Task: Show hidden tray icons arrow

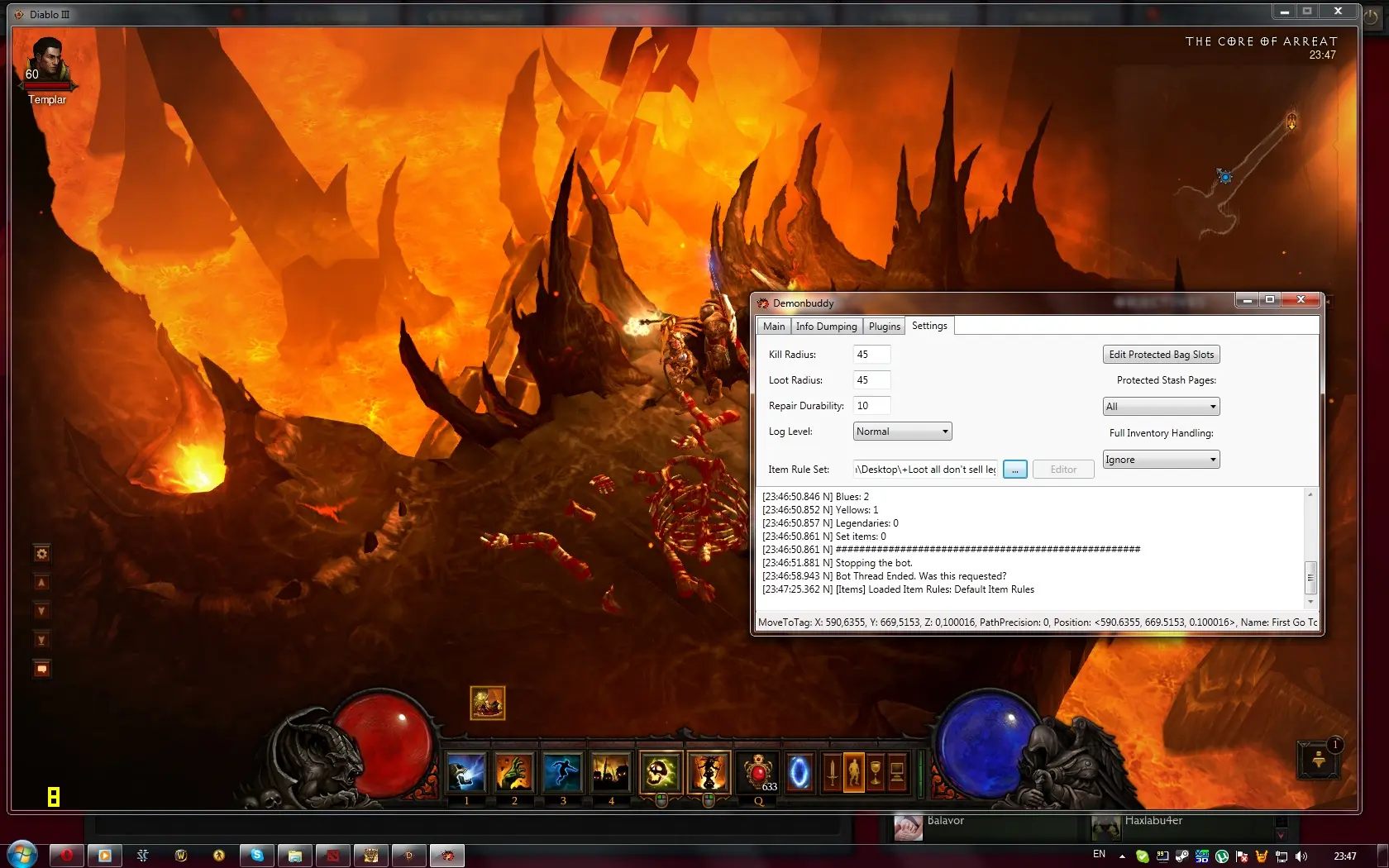Action: [x=1122, y=856]
